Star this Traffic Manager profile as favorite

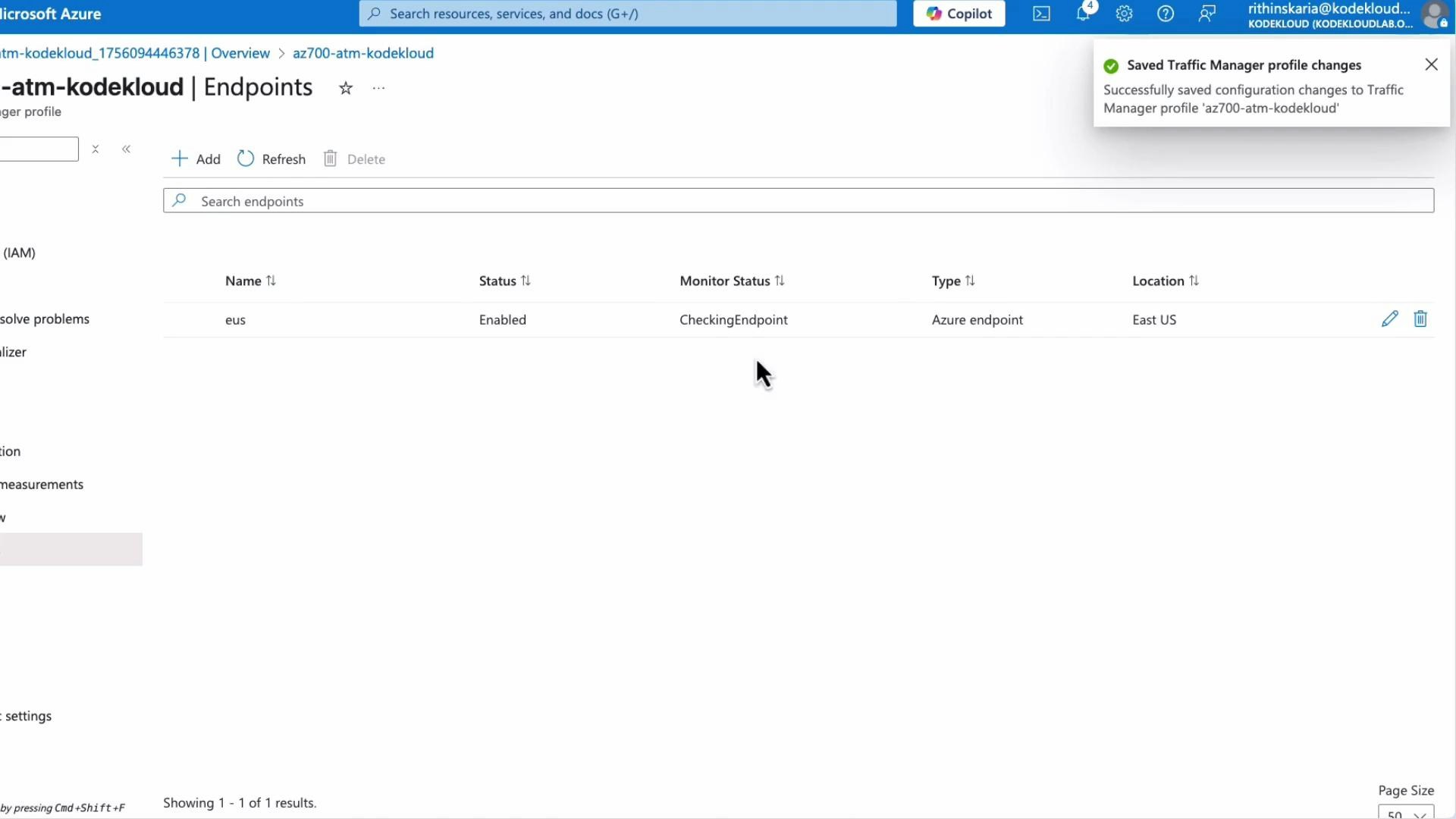click(346, 87)
